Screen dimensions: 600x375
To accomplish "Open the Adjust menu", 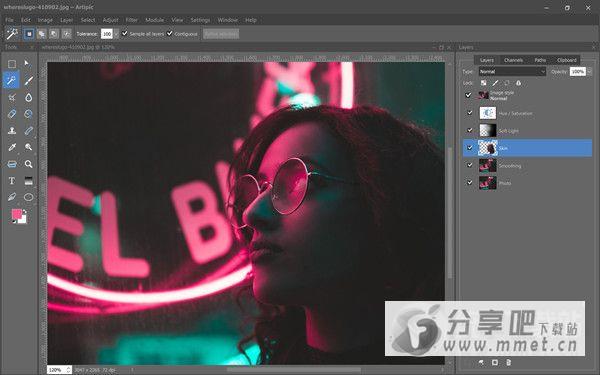I will 111,20.
